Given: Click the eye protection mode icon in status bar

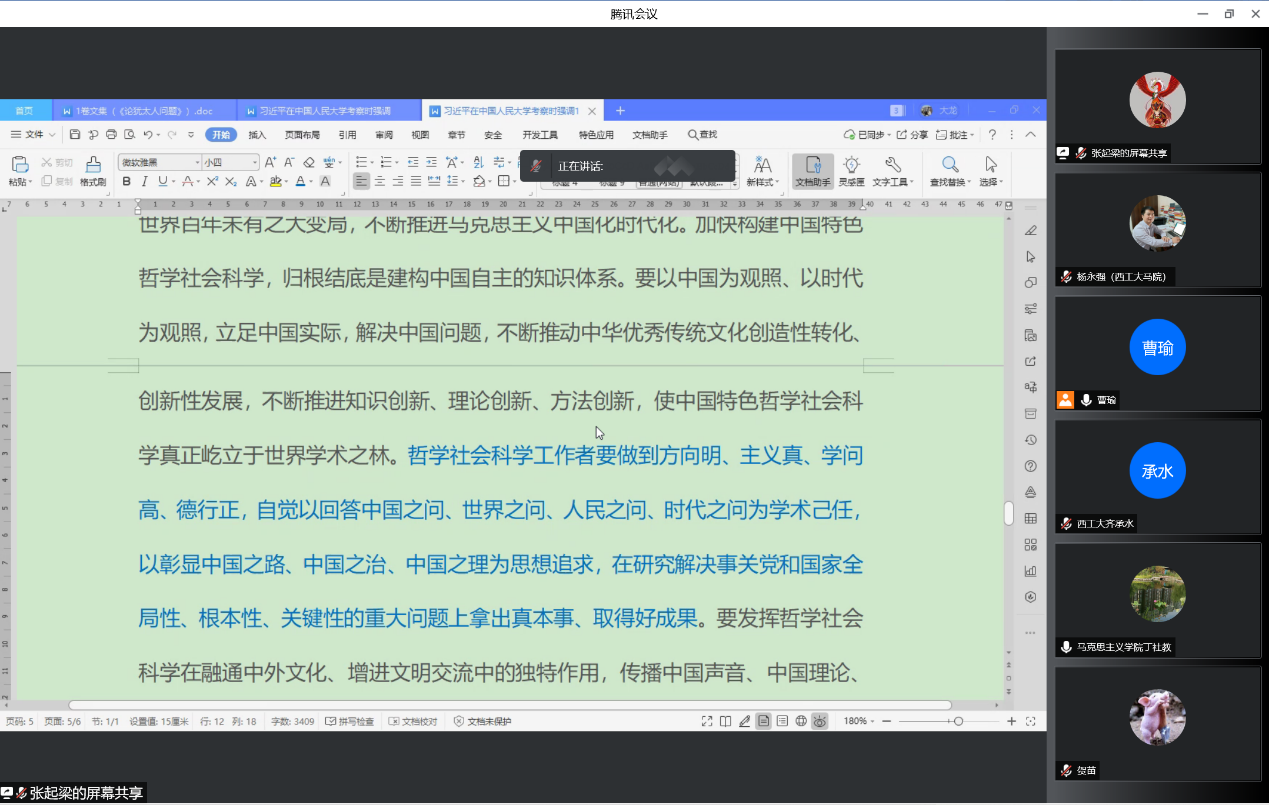Looking at the screenshot, I should tap(820, 721).
